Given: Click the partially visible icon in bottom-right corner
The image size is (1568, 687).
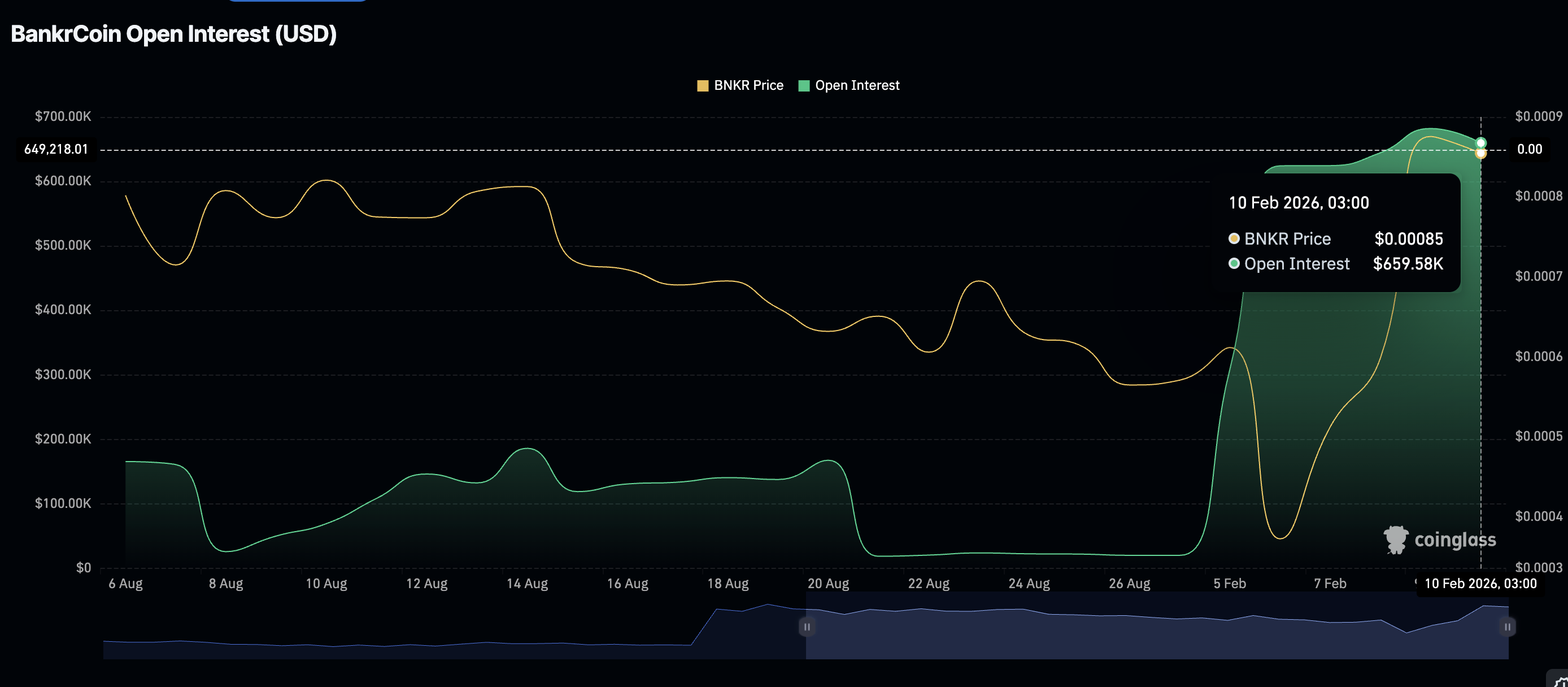Looking at the screenshot, I should 1560,680.
